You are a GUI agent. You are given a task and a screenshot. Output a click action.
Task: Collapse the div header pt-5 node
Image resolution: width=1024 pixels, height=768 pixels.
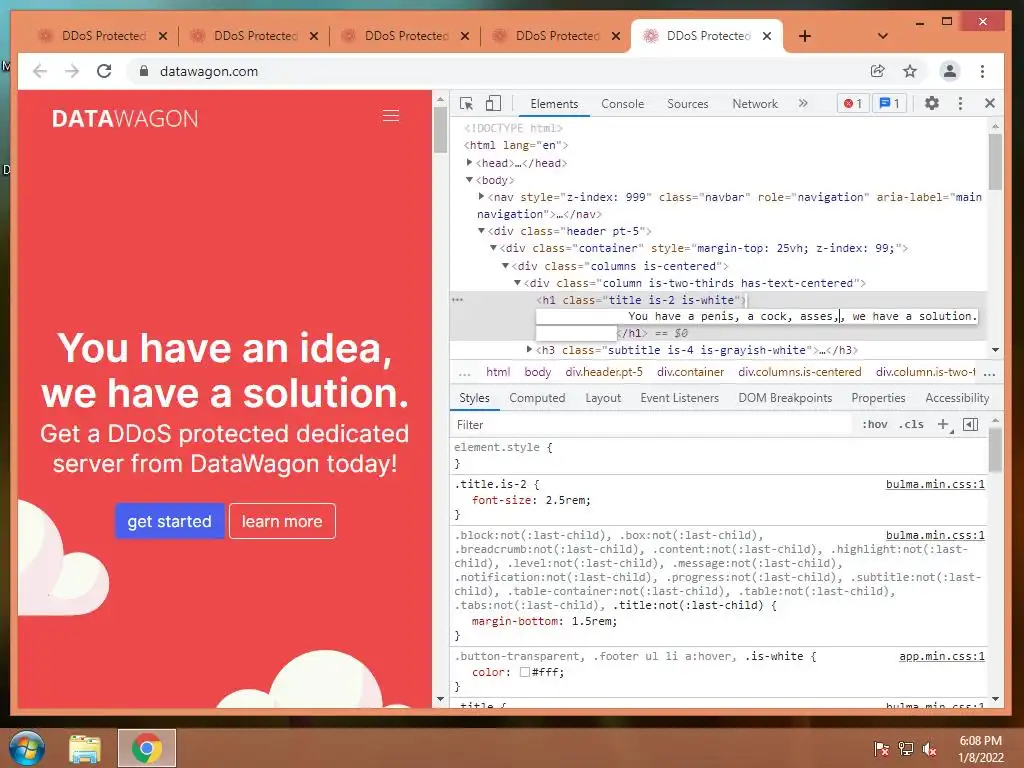point(481,231)
